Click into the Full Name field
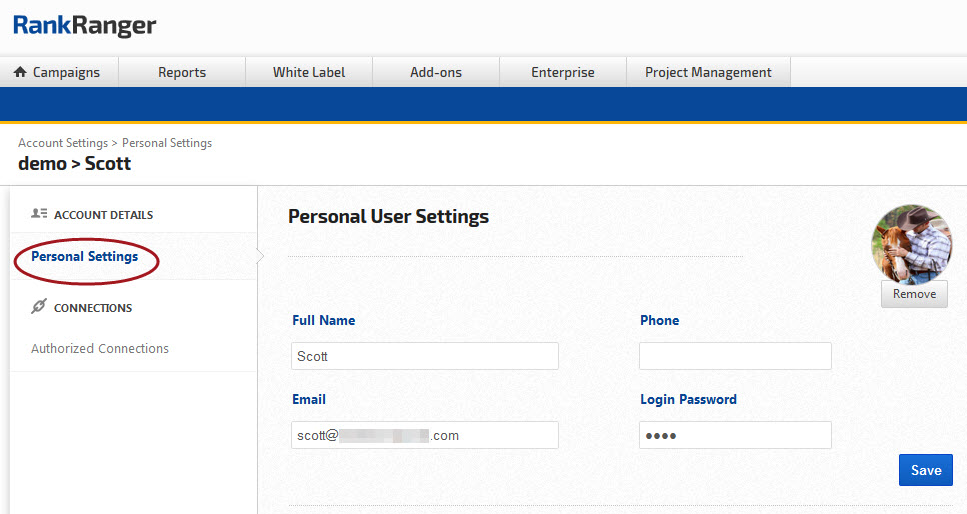The image size is (967, 514). pos(424,356)
